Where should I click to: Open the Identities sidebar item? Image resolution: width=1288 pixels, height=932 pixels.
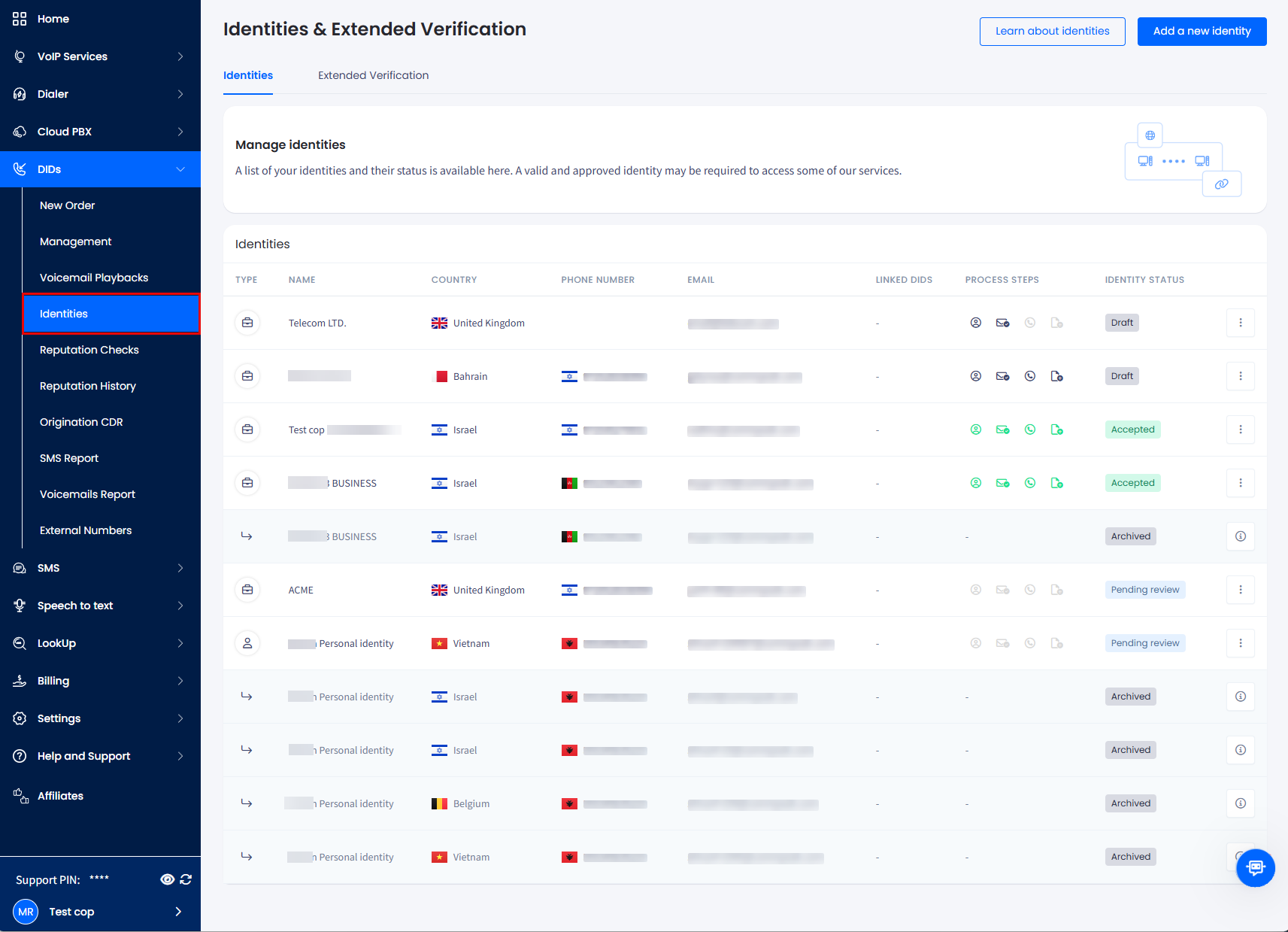coord(111,314)
